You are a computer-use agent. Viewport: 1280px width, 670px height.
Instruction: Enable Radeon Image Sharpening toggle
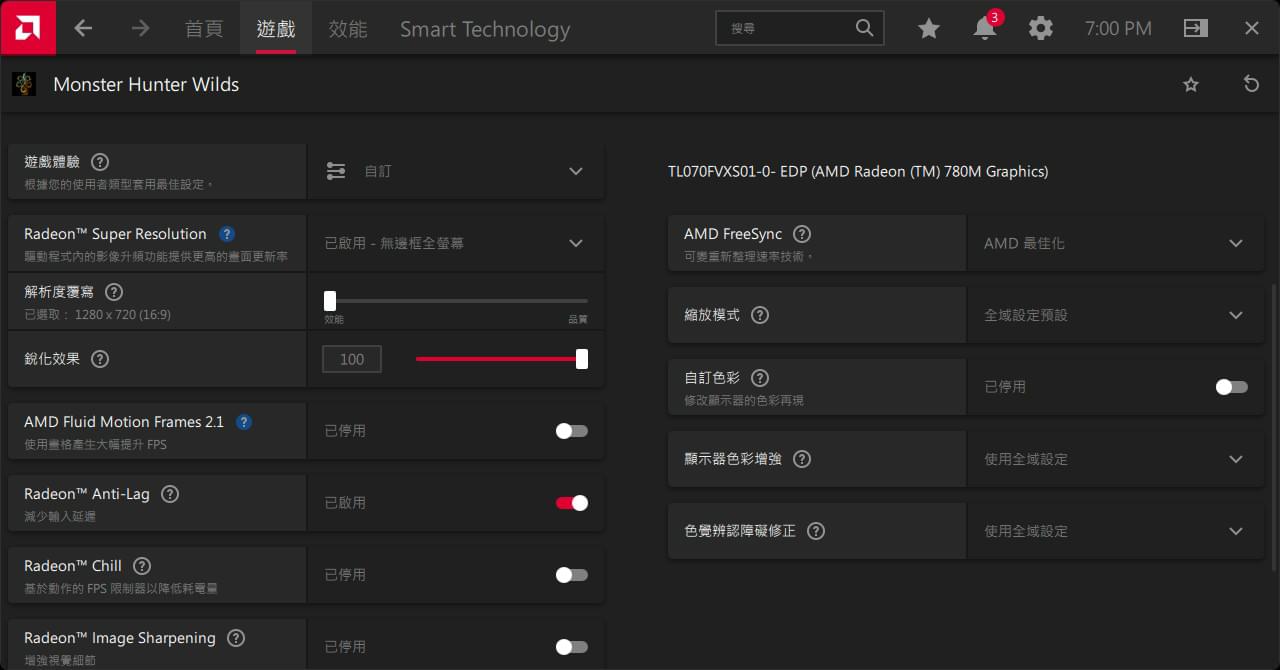point(572,647)
